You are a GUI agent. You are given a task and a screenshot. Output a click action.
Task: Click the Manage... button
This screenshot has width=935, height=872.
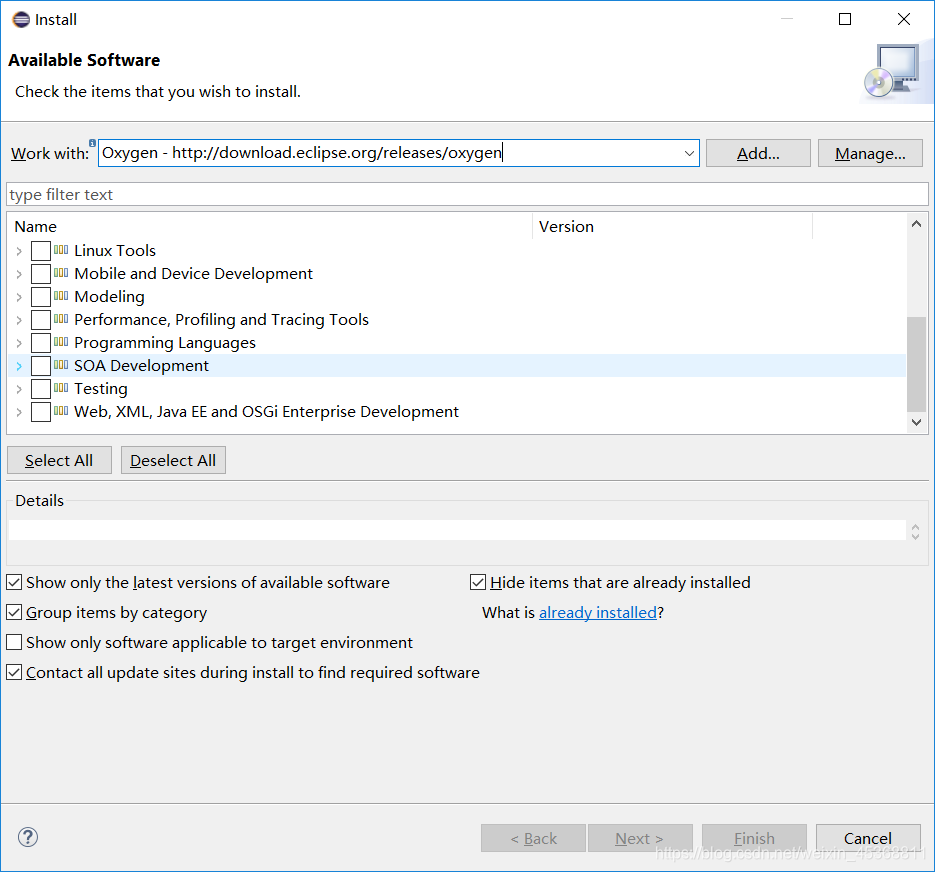[870, 153]
